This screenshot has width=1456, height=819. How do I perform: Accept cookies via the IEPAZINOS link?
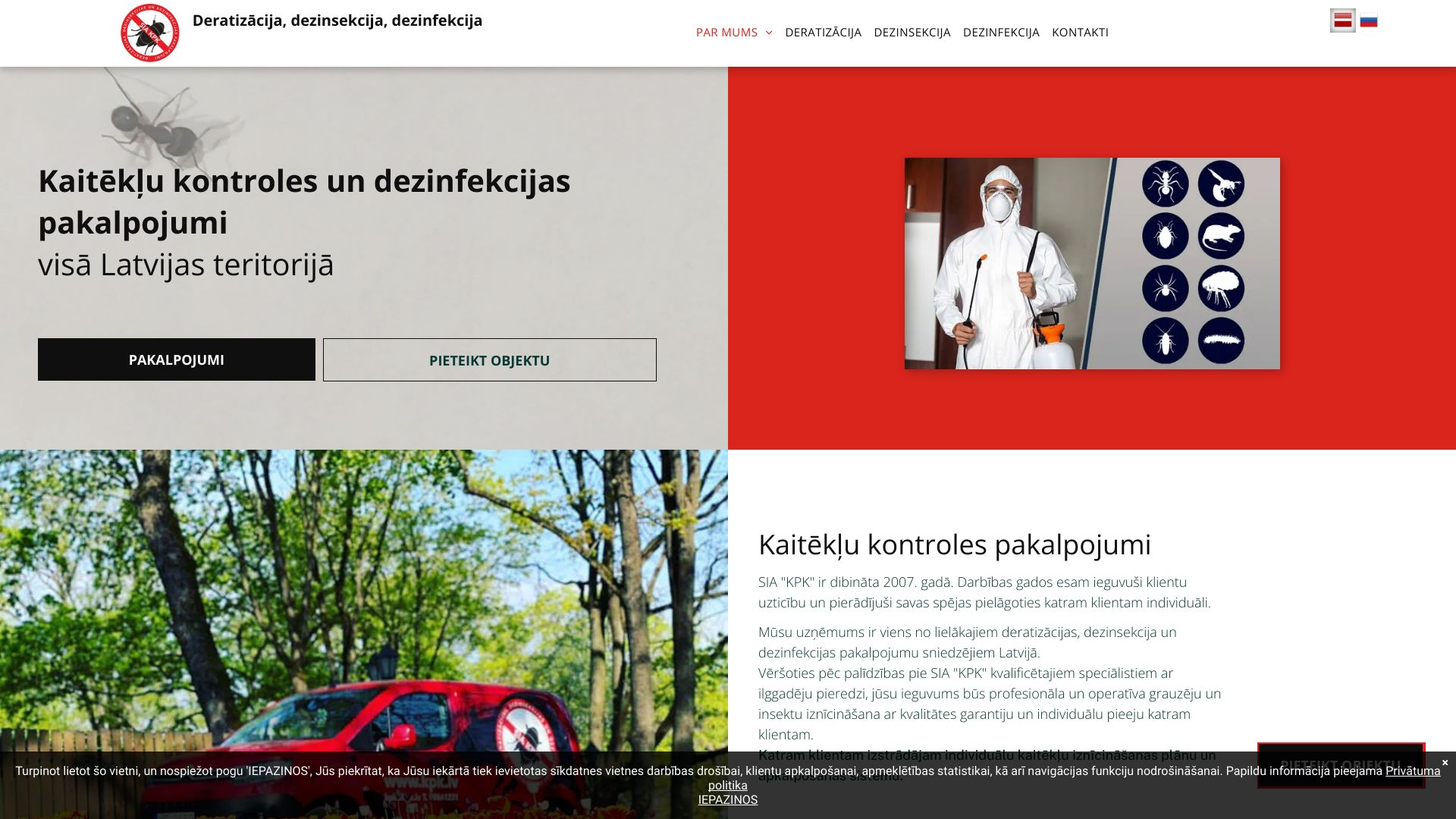727,800
